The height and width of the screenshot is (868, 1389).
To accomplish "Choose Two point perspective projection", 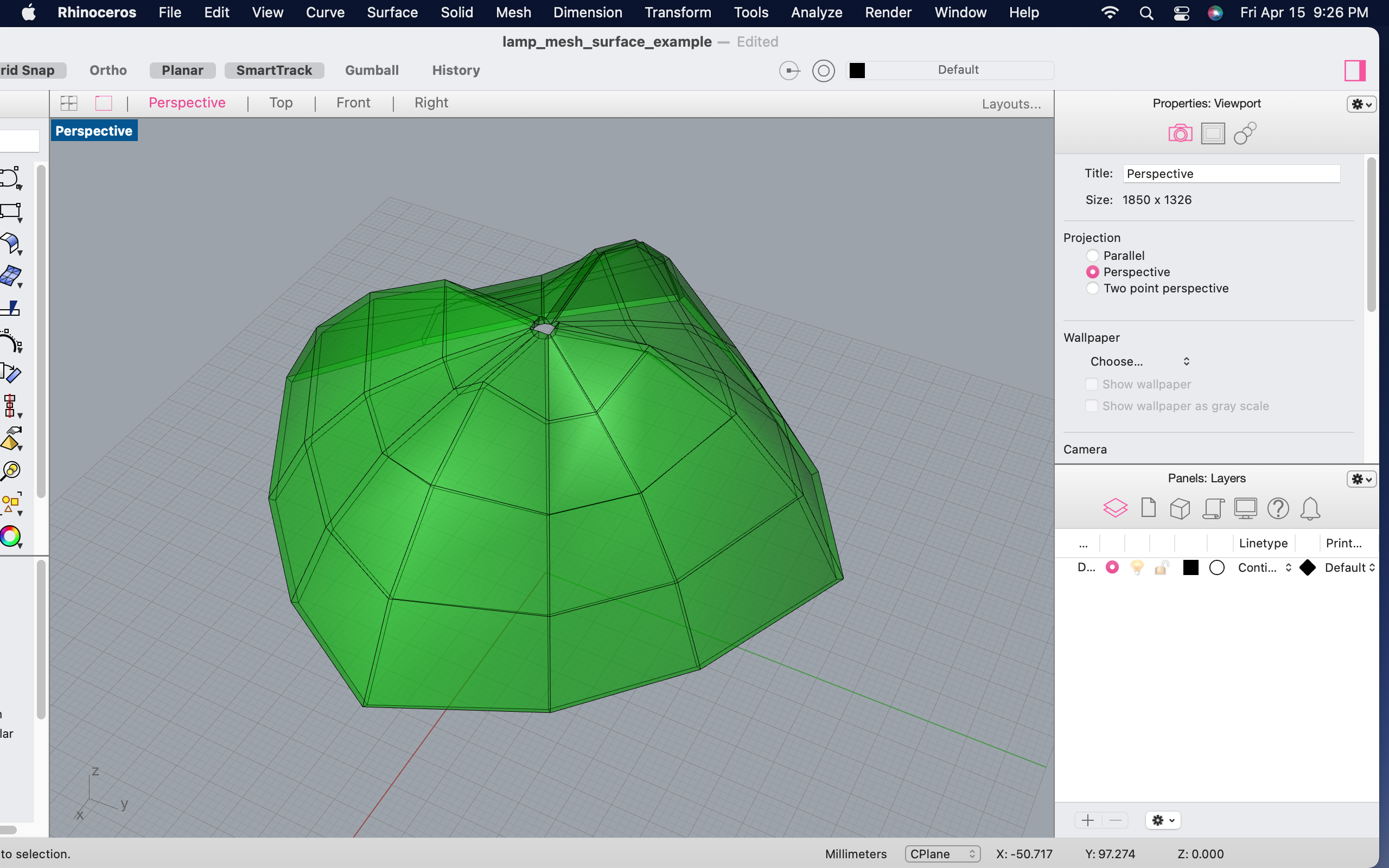I will (1092, 288).
